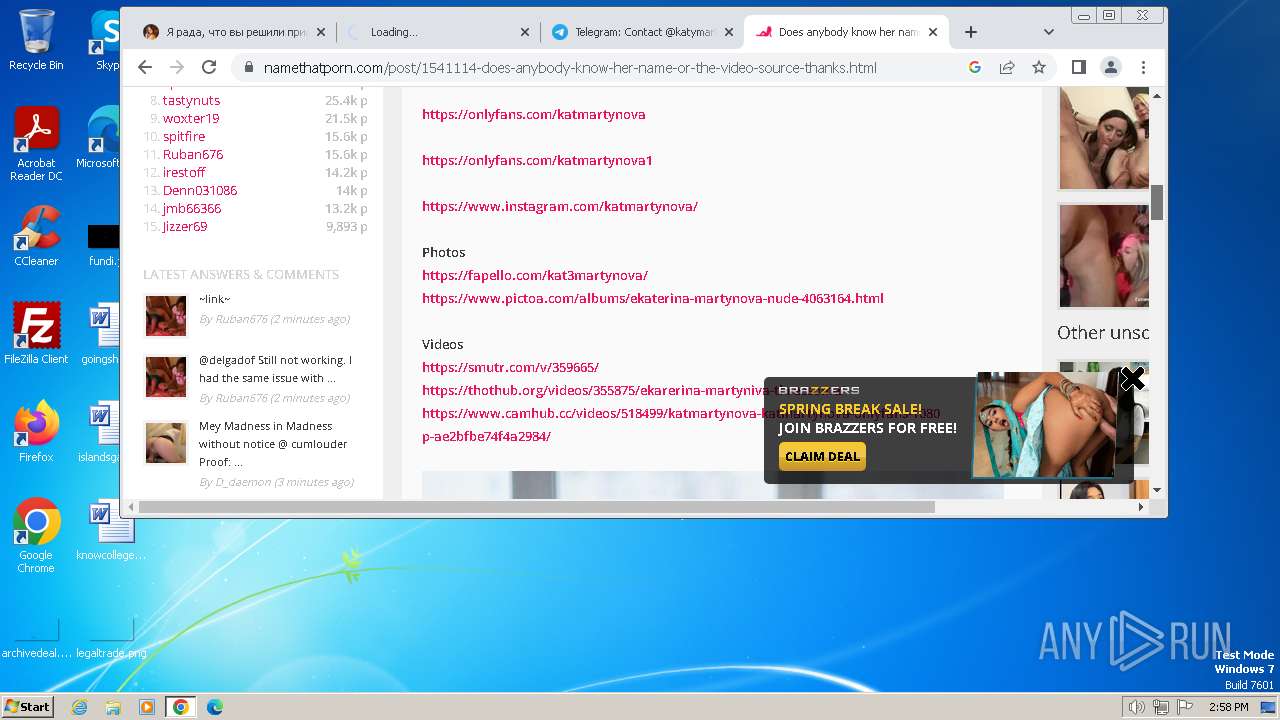Select the active 'Does anybody know her name' tab
The height and width of the screenshot is (720, 1280).
(x=847, y=32)
